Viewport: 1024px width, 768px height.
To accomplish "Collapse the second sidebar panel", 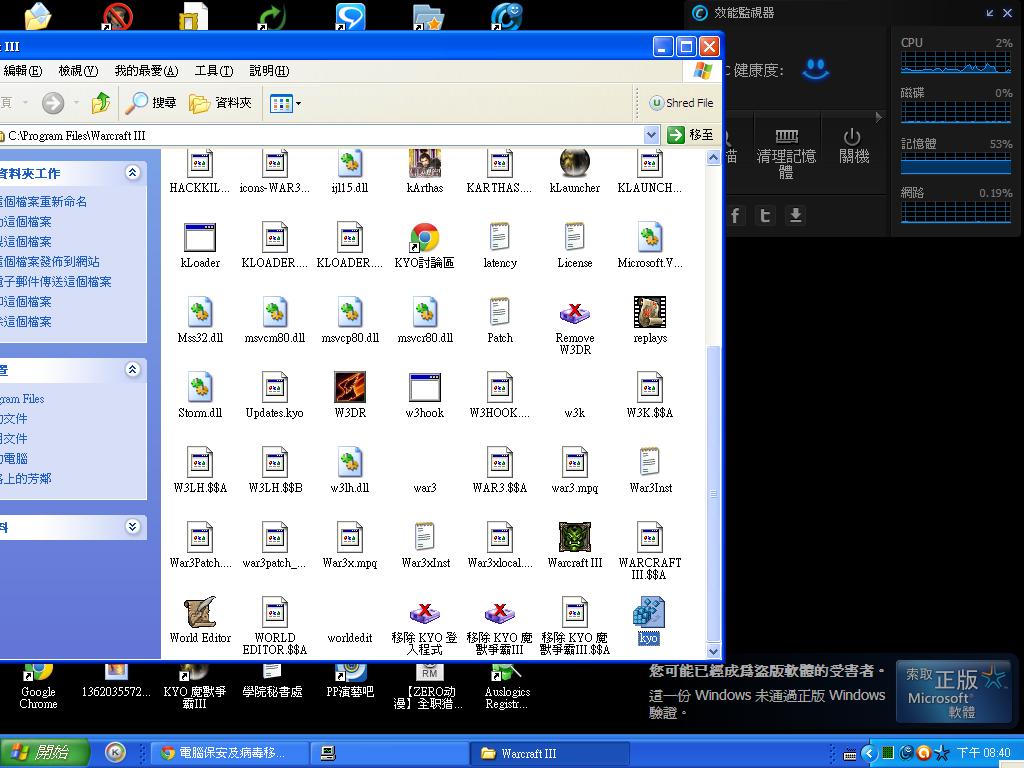I will click(133, 370).
